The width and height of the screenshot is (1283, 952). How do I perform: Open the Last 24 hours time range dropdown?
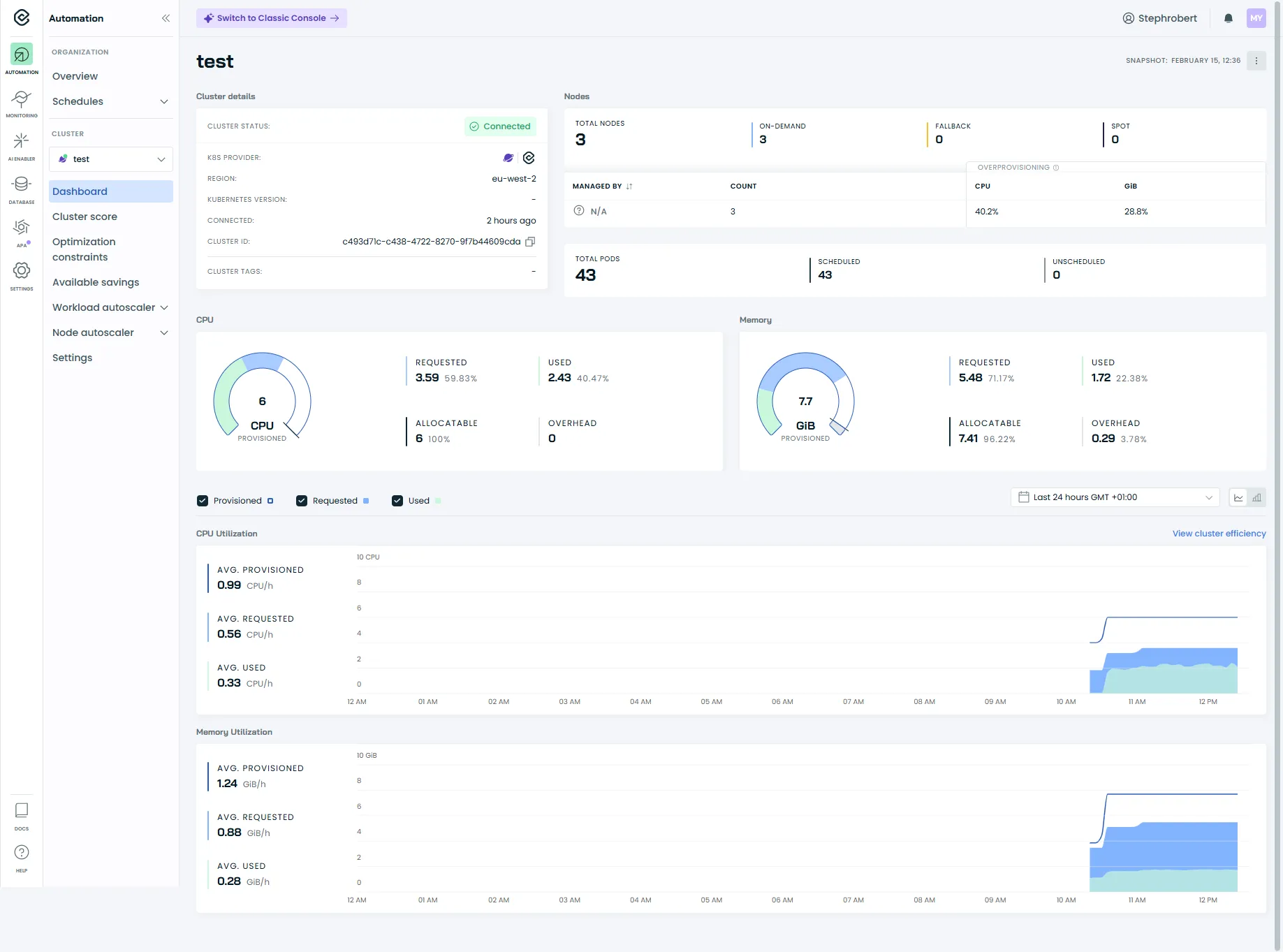click(x=1115, y=497)
